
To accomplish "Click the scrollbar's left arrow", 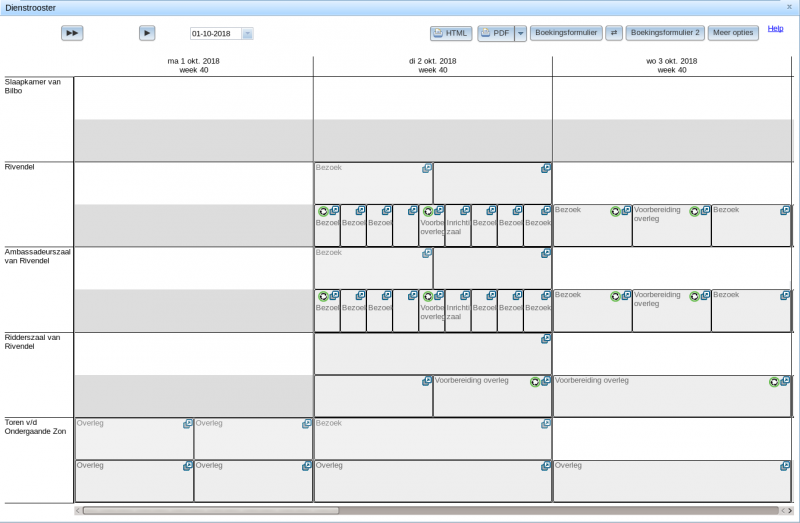I will coord(78,510).
